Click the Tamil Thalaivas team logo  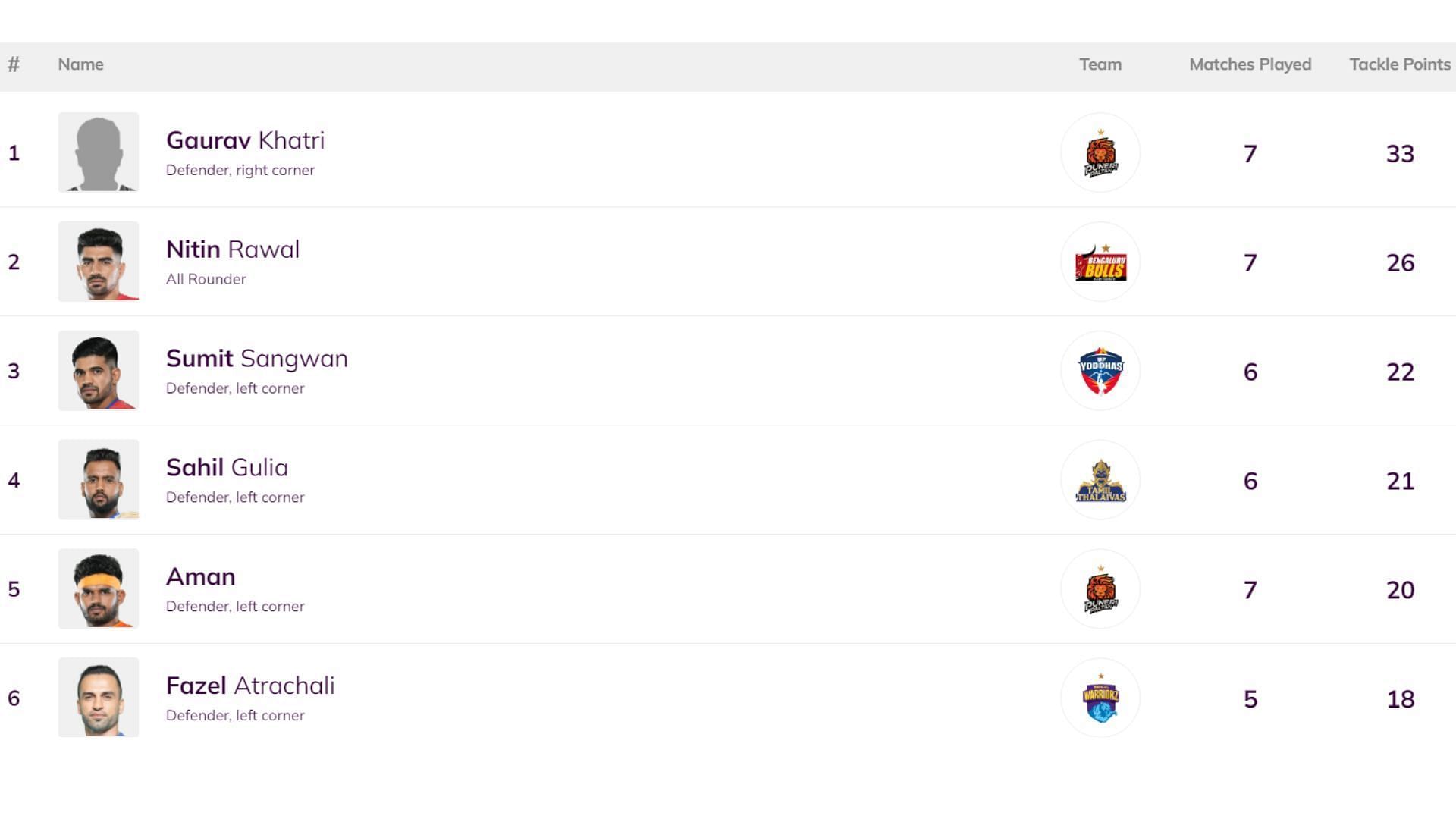1100,480
